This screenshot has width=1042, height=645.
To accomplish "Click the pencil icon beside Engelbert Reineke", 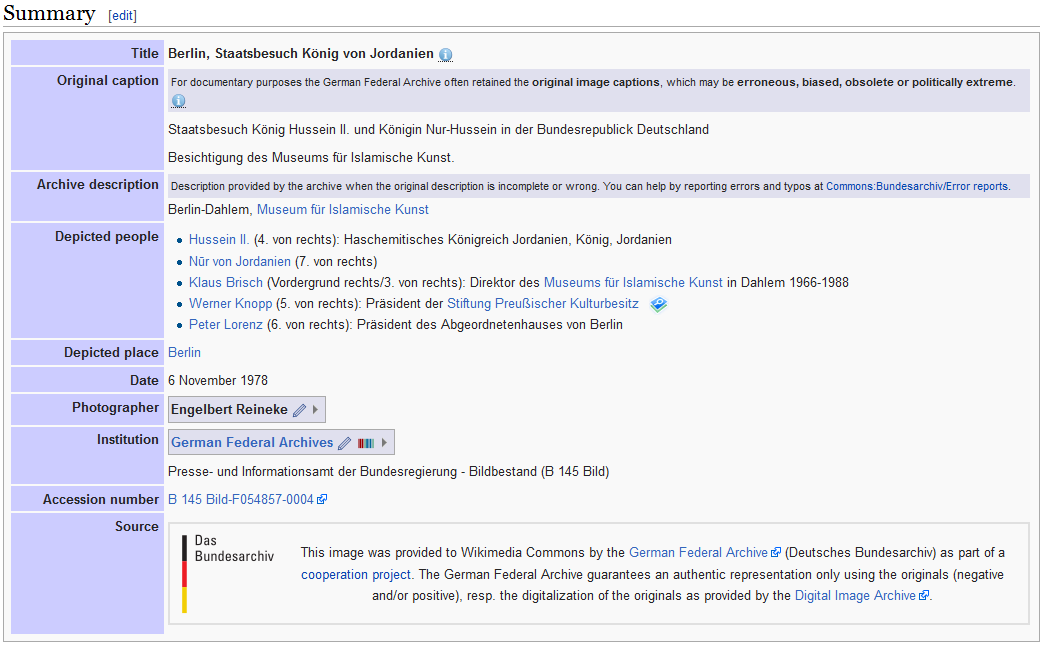I will [300, 410].
